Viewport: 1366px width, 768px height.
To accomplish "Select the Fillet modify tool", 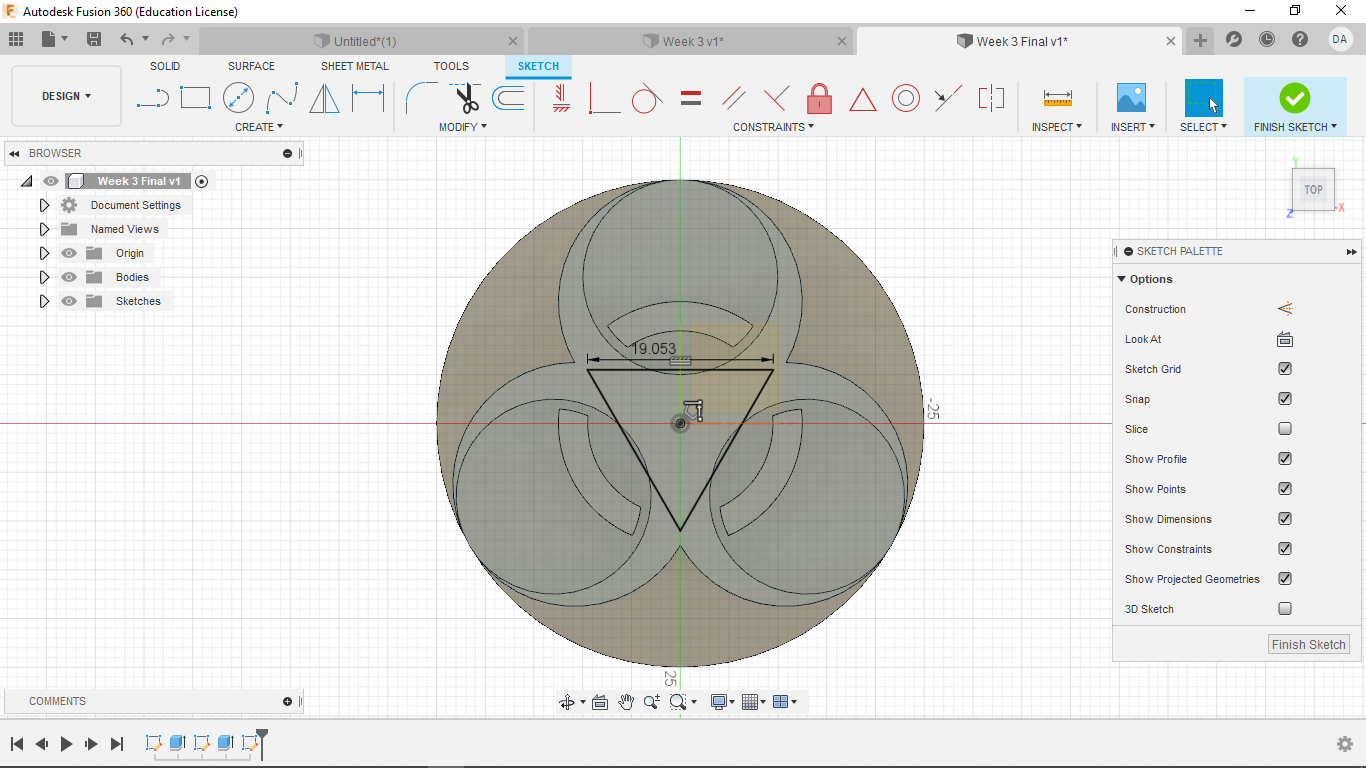I will 421,98.
